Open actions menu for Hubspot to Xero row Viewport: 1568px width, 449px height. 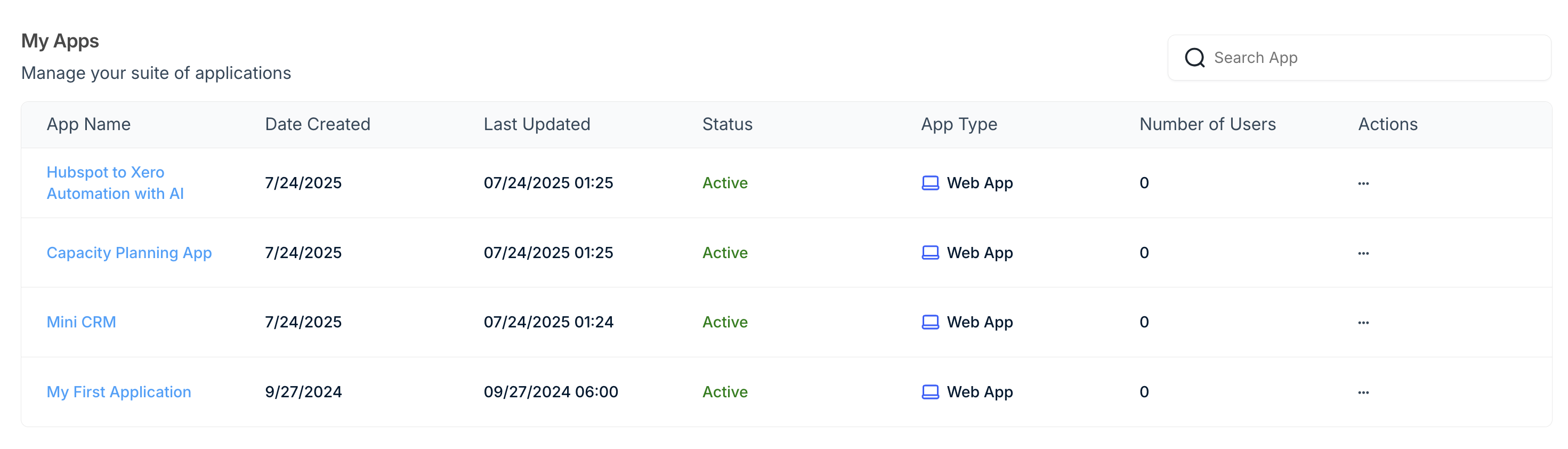click(x=1363, y=183)
